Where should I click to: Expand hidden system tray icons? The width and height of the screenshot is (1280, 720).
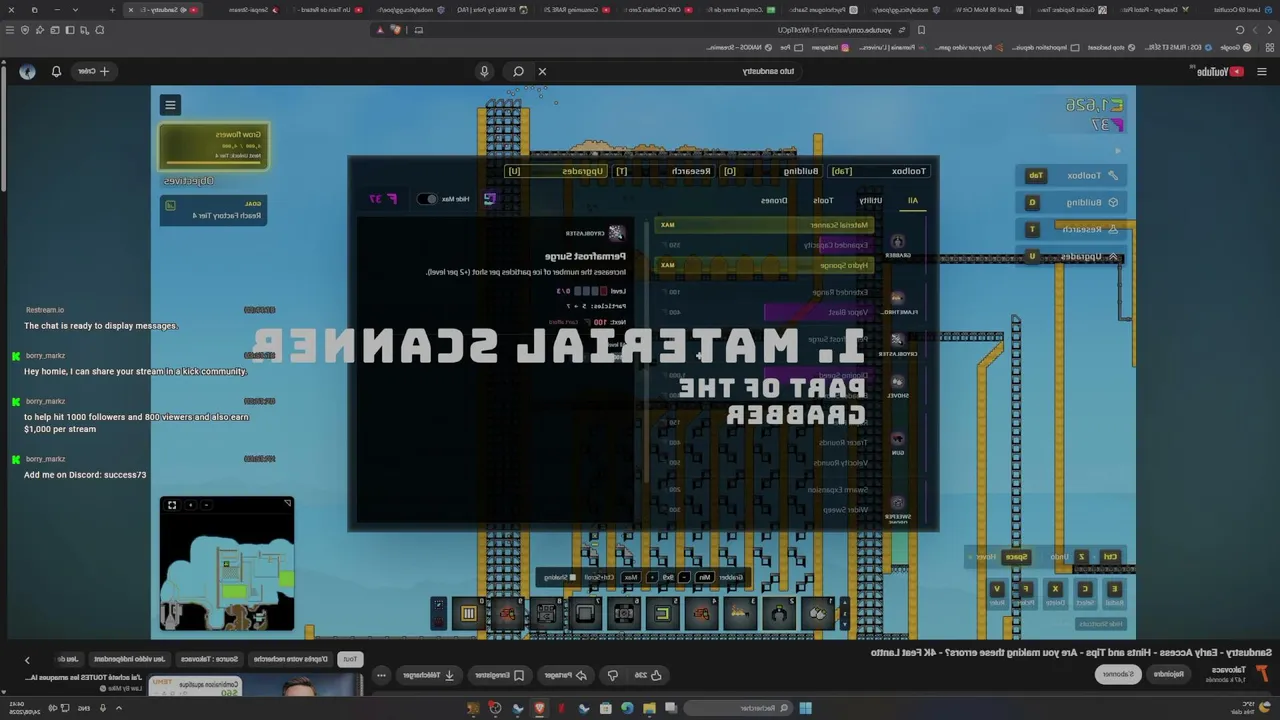[x=118, y=708]
